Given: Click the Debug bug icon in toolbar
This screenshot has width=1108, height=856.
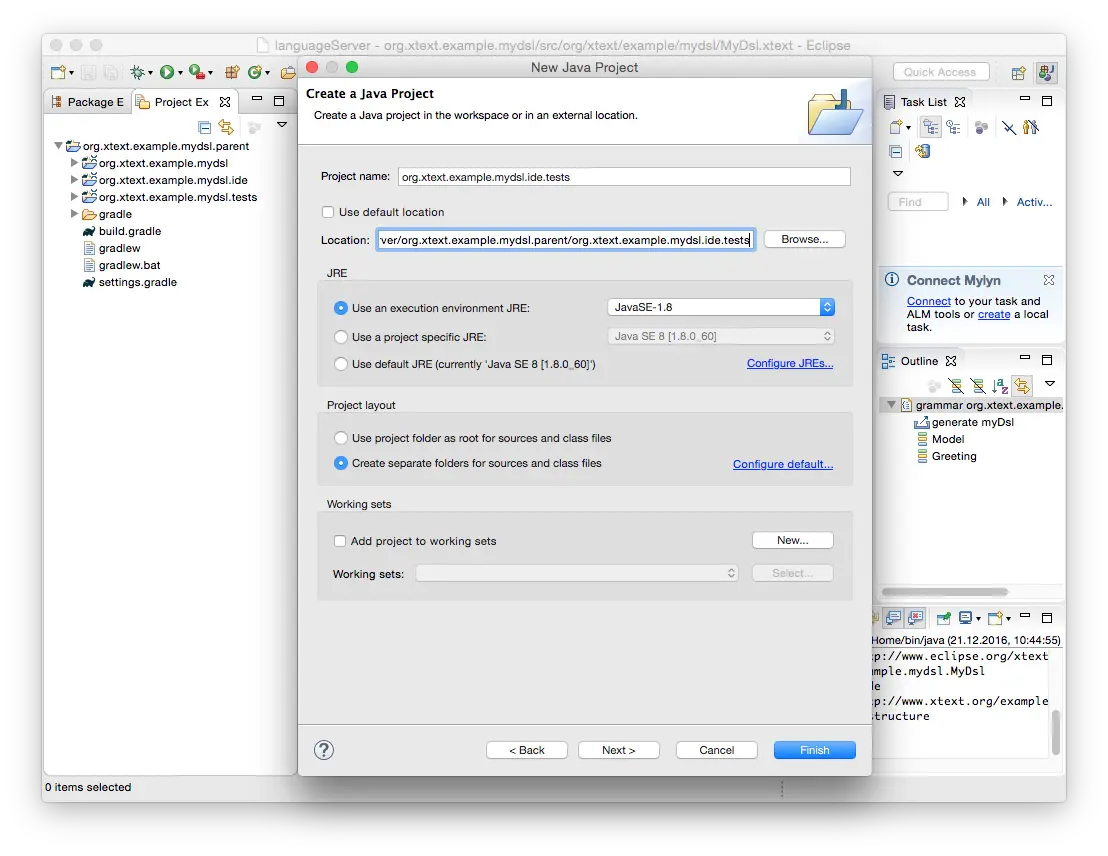Looking at the screenshot, I should pyautogui.click(x=138, y=72).
